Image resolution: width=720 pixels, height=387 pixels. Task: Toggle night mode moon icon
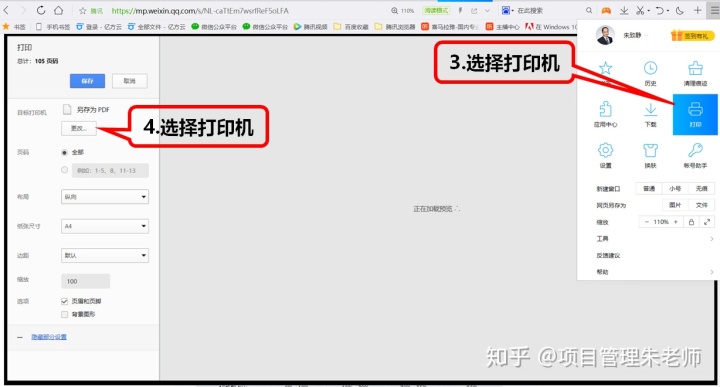click(680, 10)
